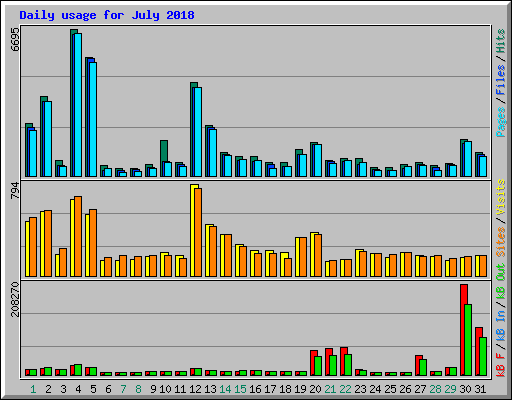This screenshot has height=400, width=512.
Task: Click the 6695 top chart scale value
Action: 15,39
